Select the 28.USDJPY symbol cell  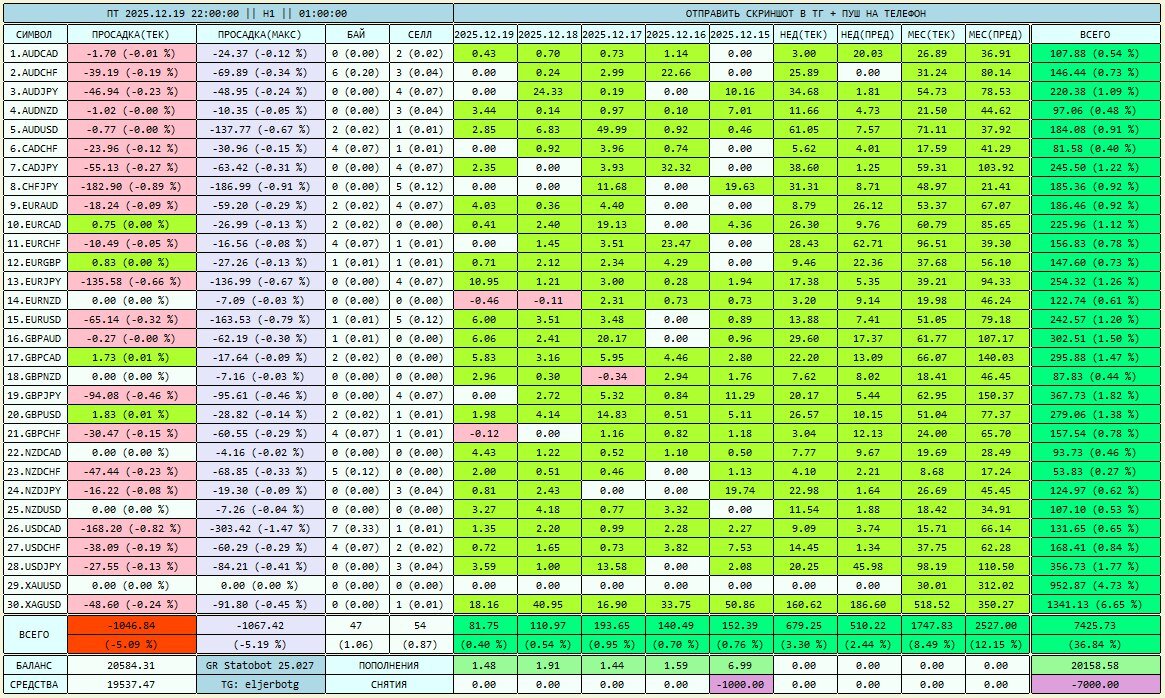tap(35, 566)
